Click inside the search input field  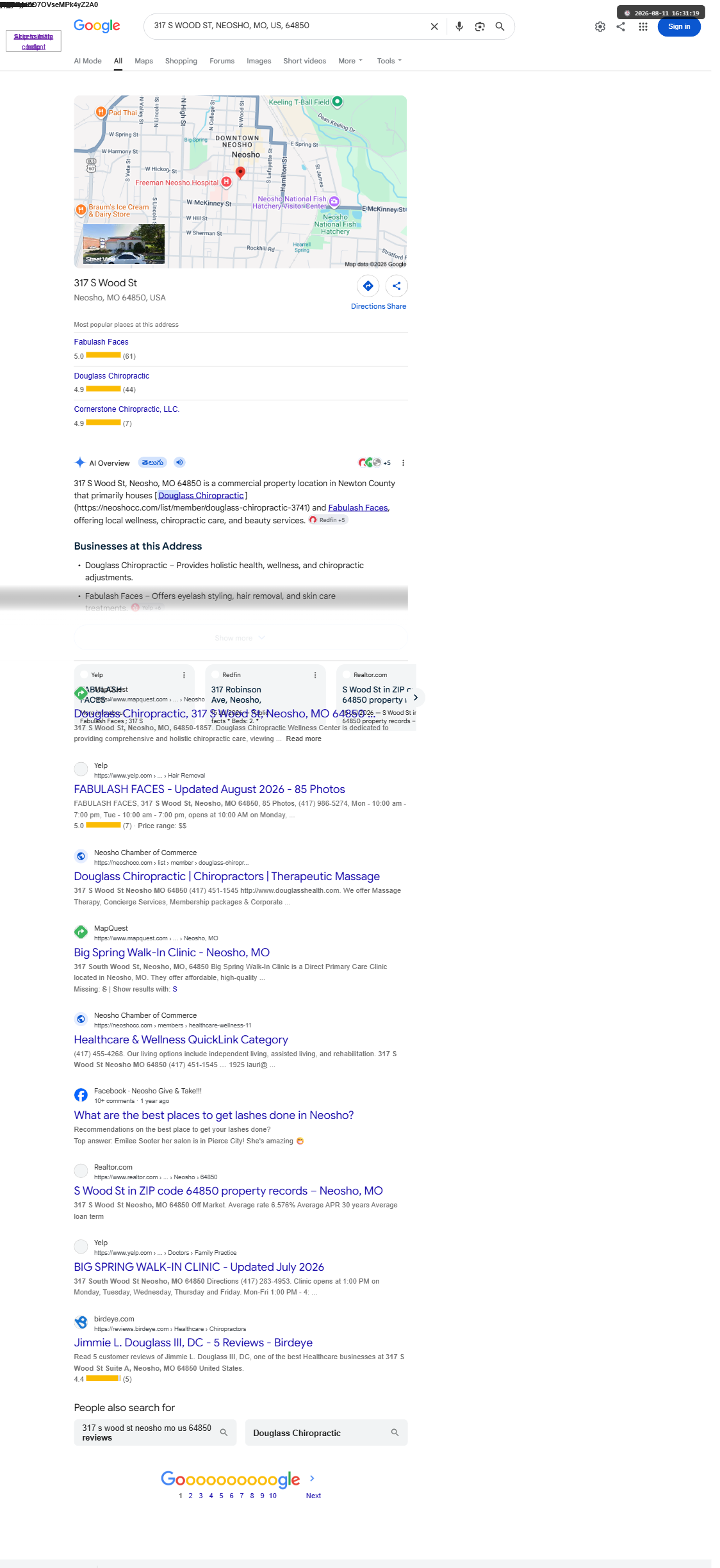(x=288, y=26)
